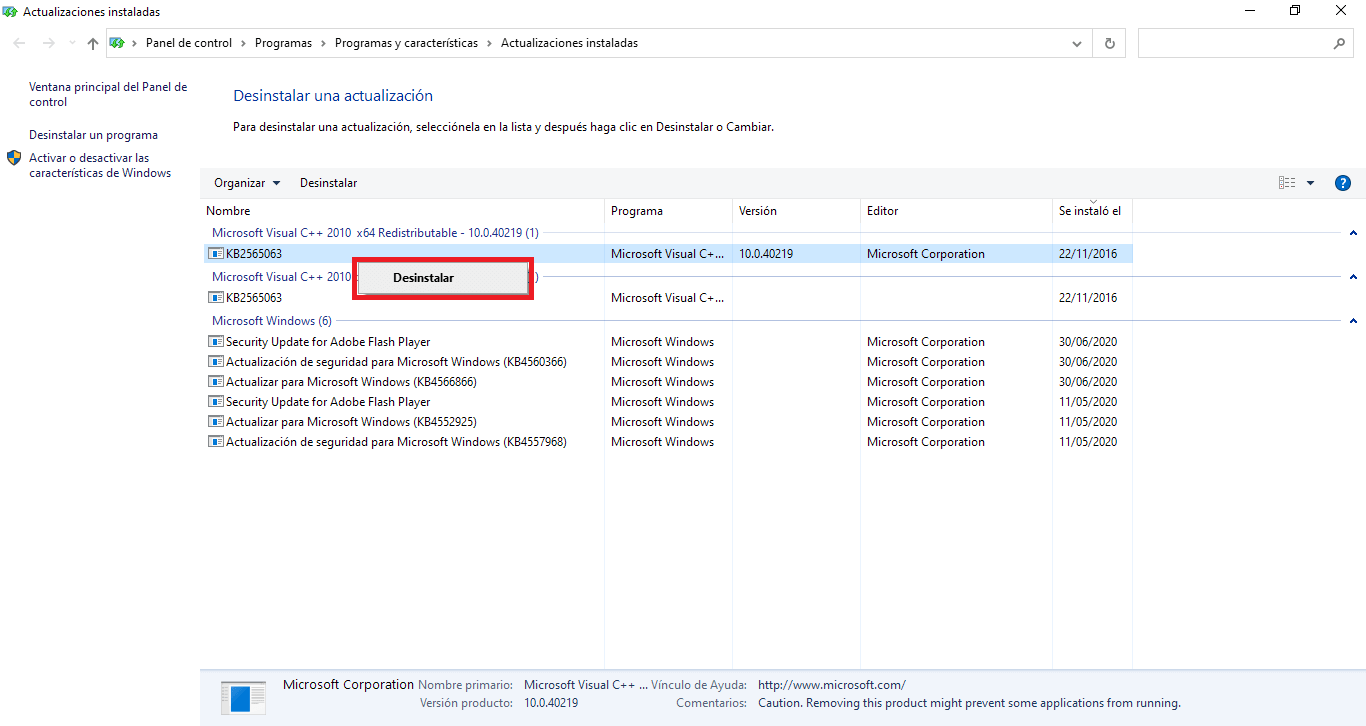1366x726 pixels.
Task: Click icon of KB4560366 update
Action: (x=216, y=362)
